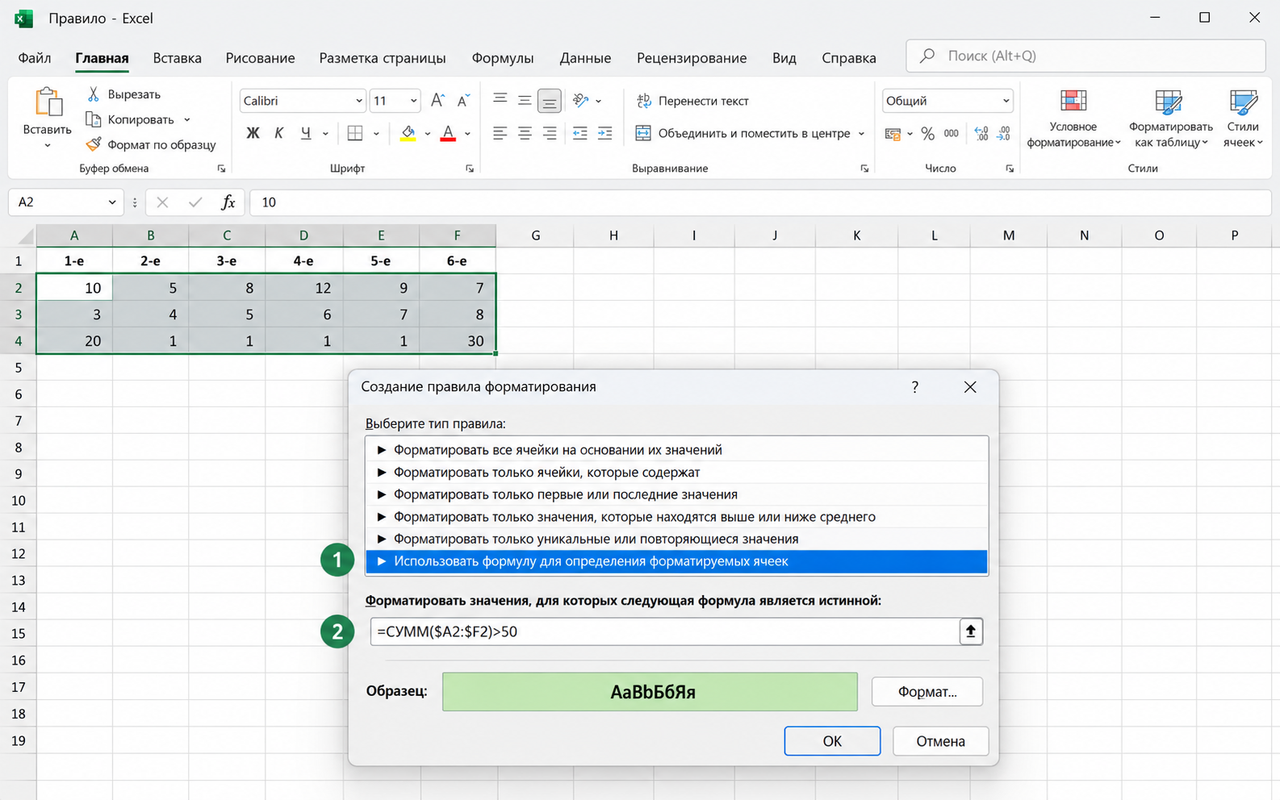Click into the rule formula input field
The height and width of the screenshot is (800, 1280).
(x=664, y=632)
